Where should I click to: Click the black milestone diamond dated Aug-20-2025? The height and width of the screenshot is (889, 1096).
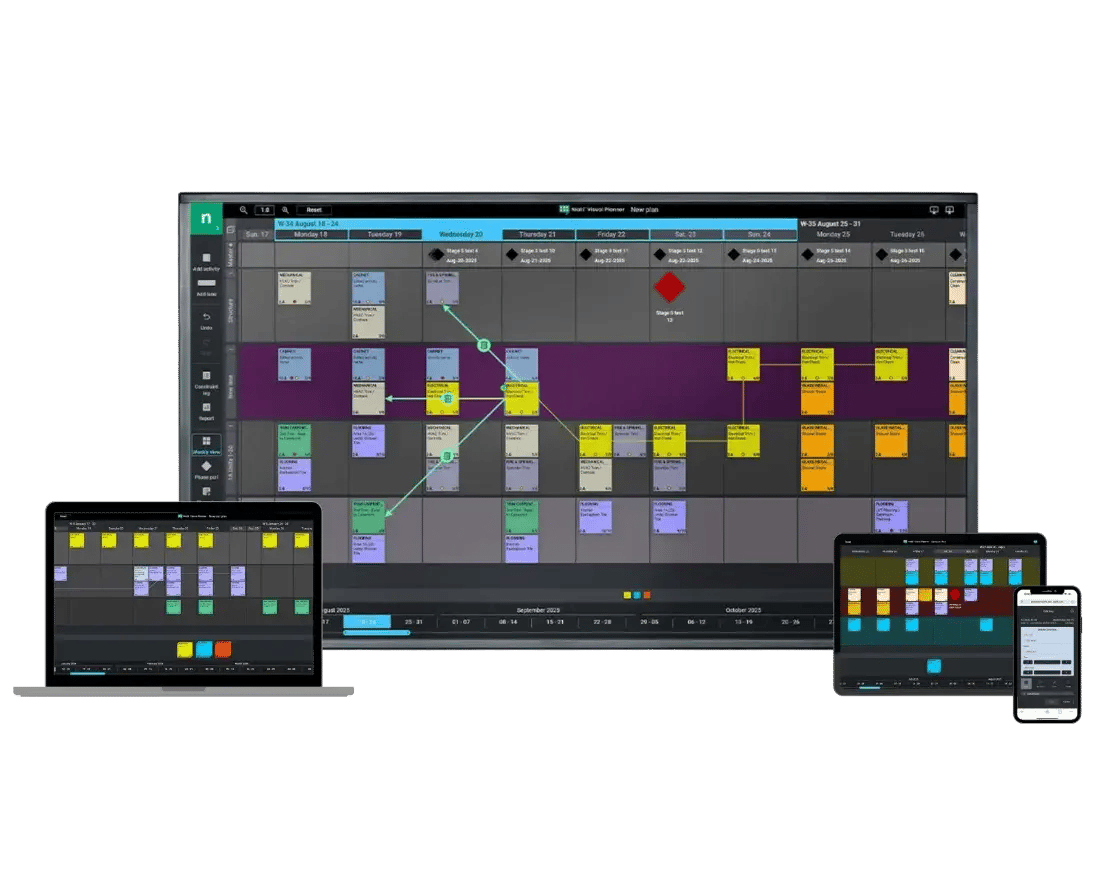coord(438,254)
